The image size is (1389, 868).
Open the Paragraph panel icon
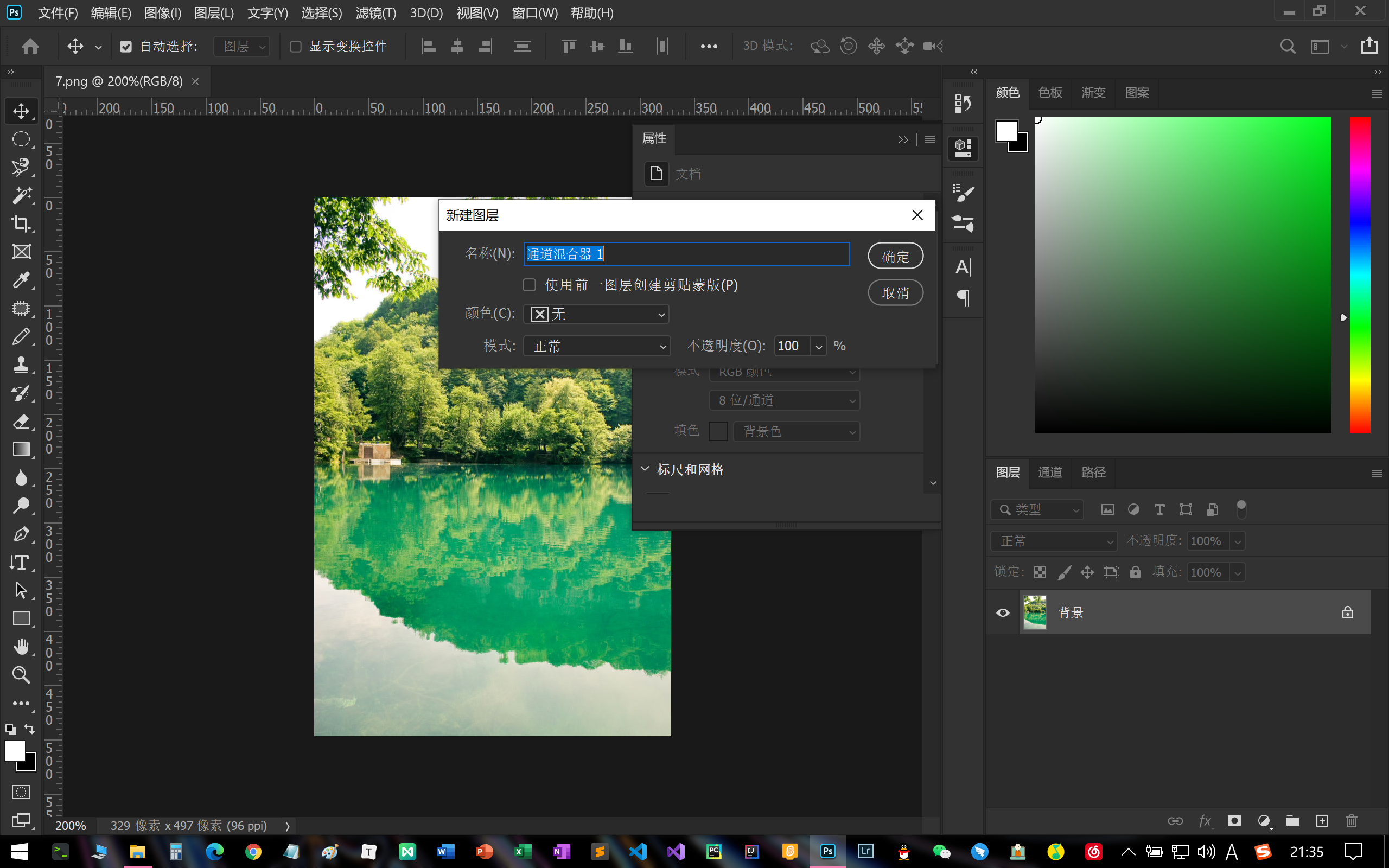coord(963,297)
